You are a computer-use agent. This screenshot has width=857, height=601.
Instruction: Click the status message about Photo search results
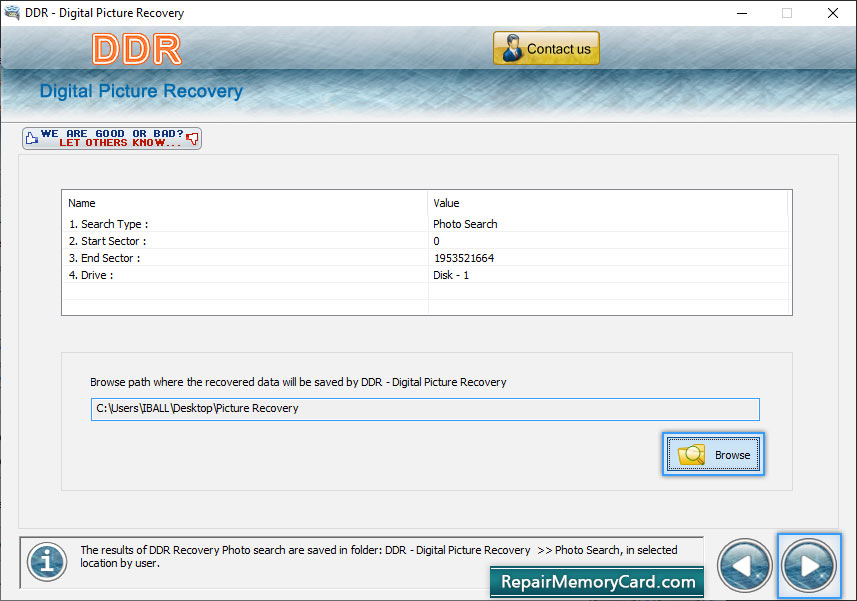click(x=379, y=556)
